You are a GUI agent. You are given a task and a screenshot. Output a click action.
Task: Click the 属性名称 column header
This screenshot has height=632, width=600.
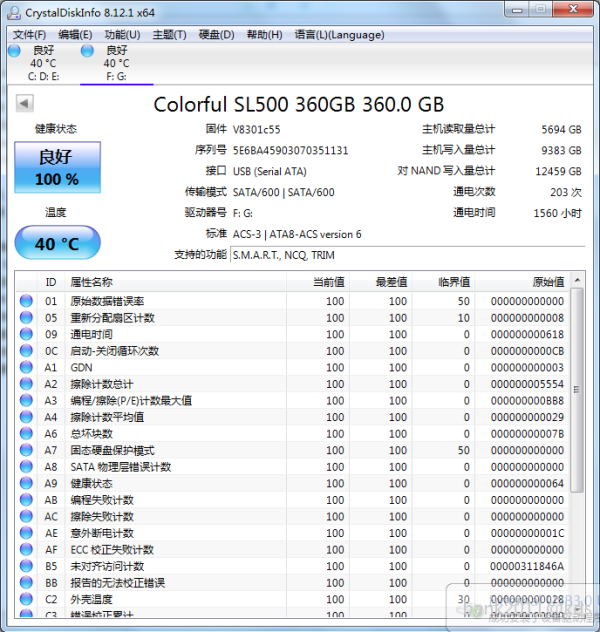coord(176,282)
